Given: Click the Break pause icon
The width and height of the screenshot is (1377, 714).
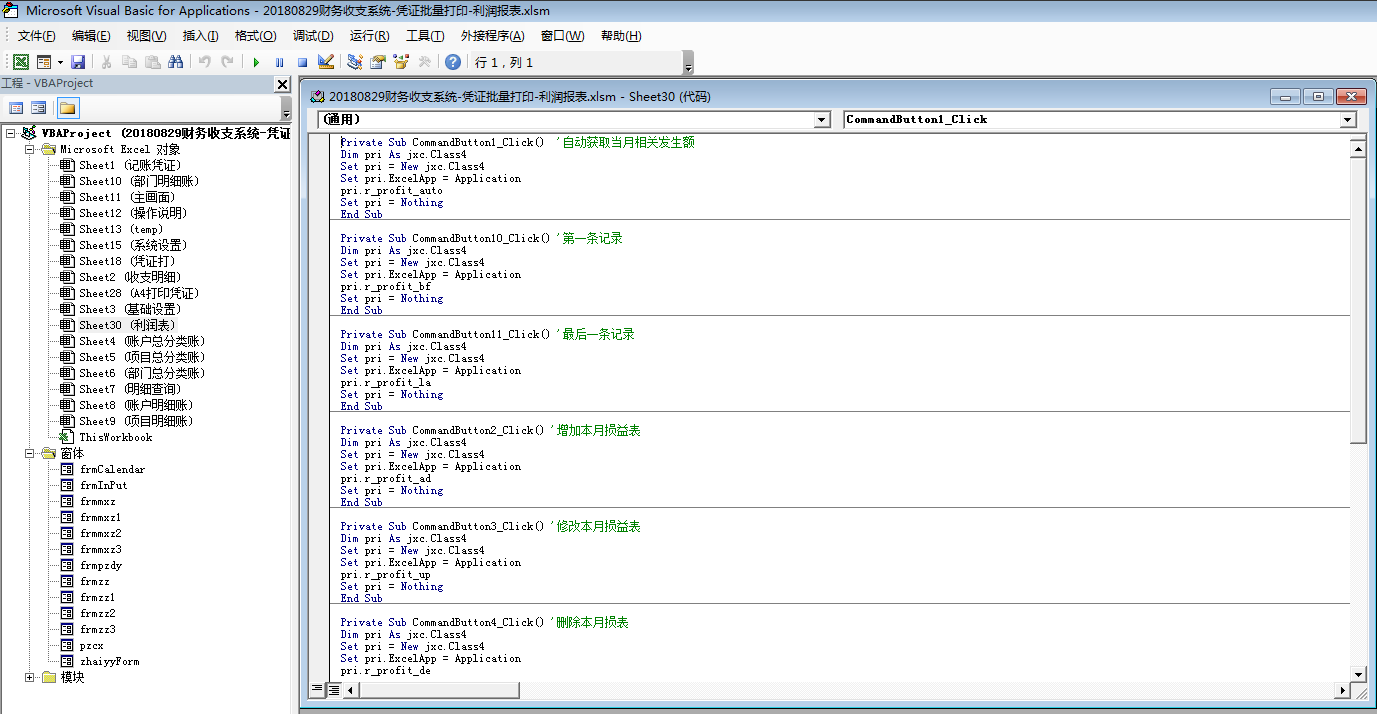Looking at the screenshot, I should click(279, 62).
